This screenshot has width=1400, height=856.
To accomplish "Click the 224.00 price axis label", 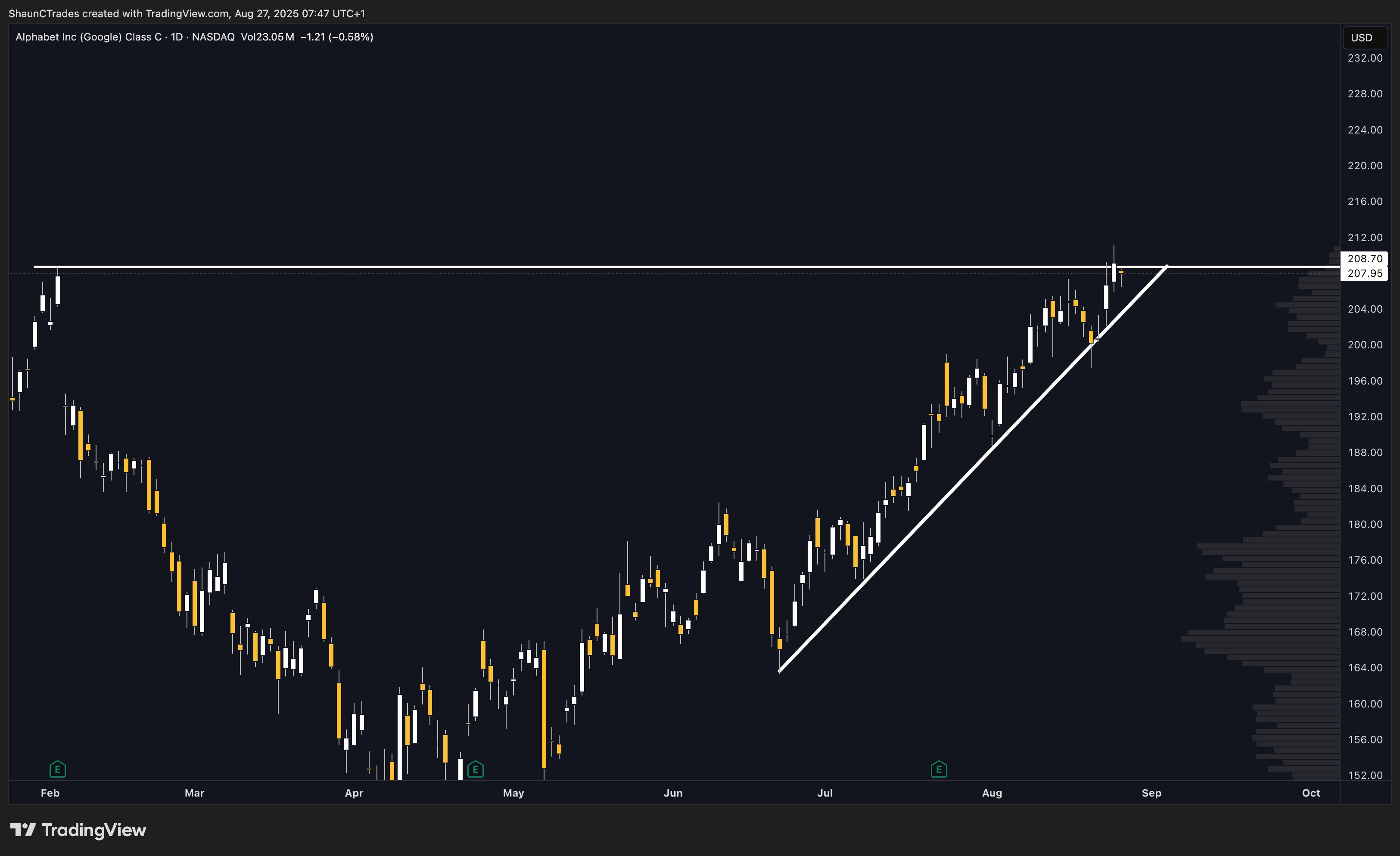I will pyautogui.click(x=1366, y=130).
